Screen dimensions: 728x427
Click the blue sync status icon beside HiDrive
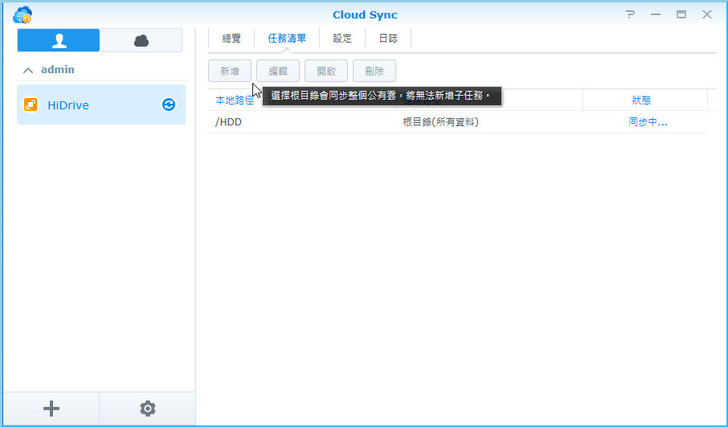(x=169, y=104)
